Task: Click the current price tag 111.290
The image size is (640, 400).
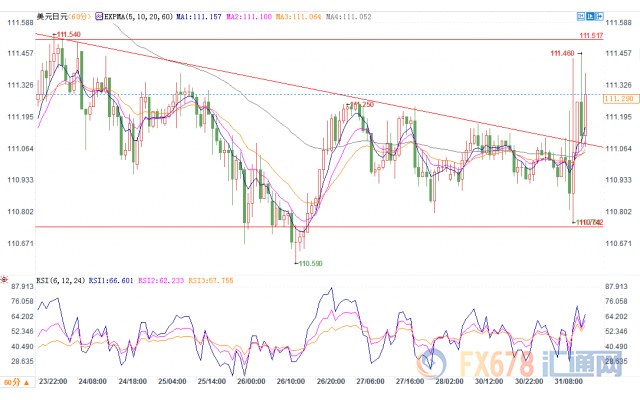Action: pyautogui.click(x=620, y=98)
